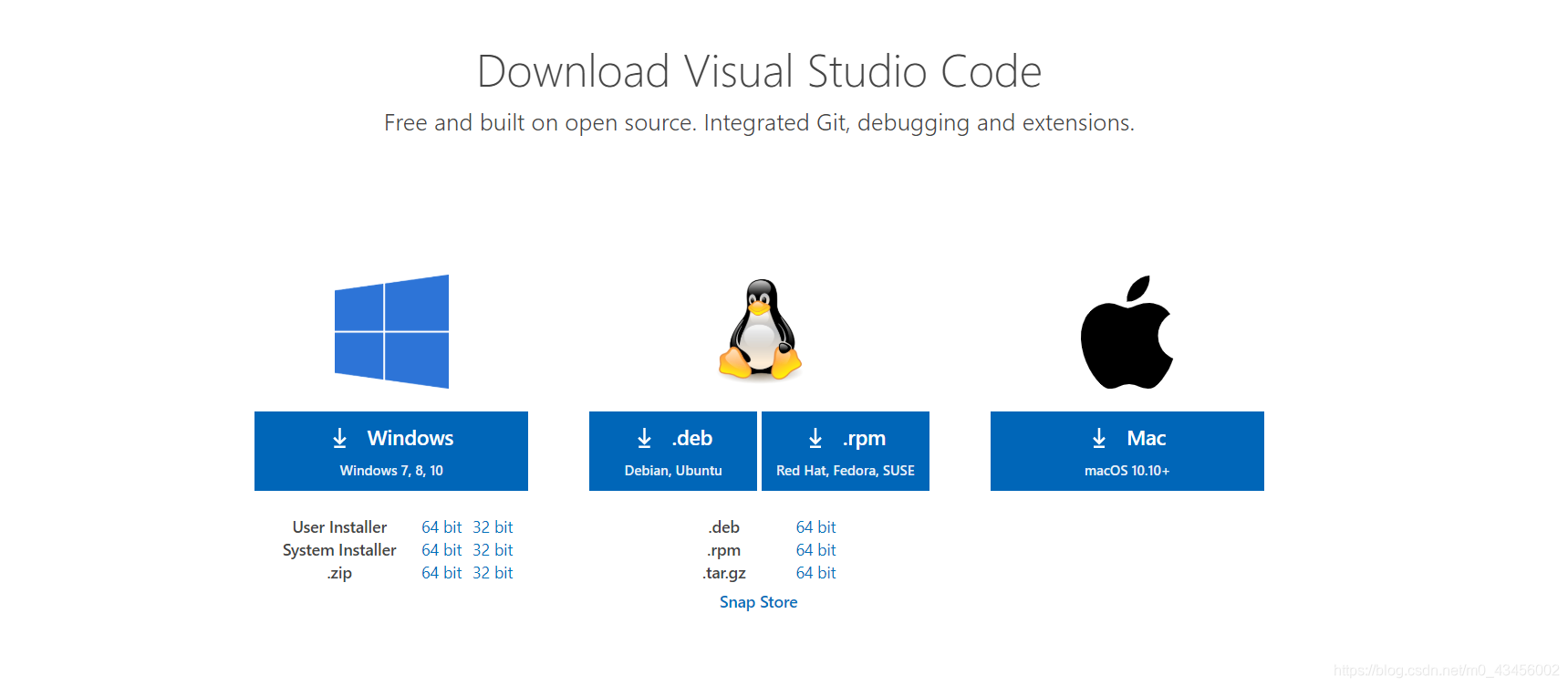Click the download arrow on the .rpm button

click(815, 439)
